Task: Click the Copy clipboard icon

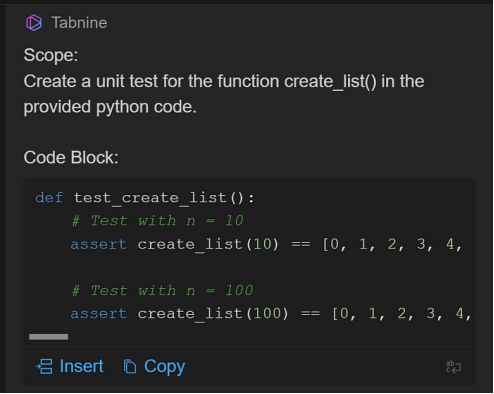Action: [130, 367]
